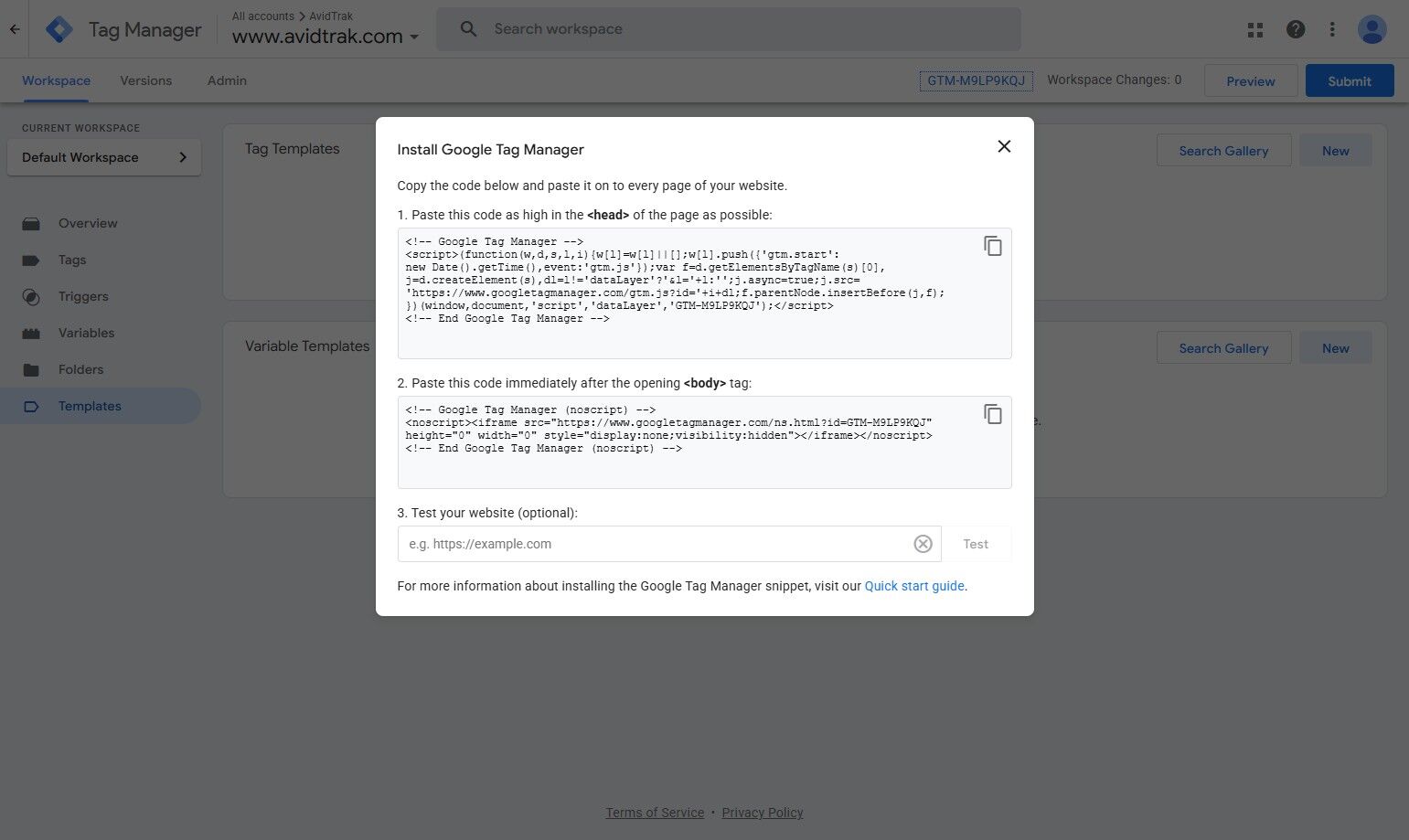
Task: Click the Templates sidebar icon
Action: pyautogui.click(x=31, y=406)
